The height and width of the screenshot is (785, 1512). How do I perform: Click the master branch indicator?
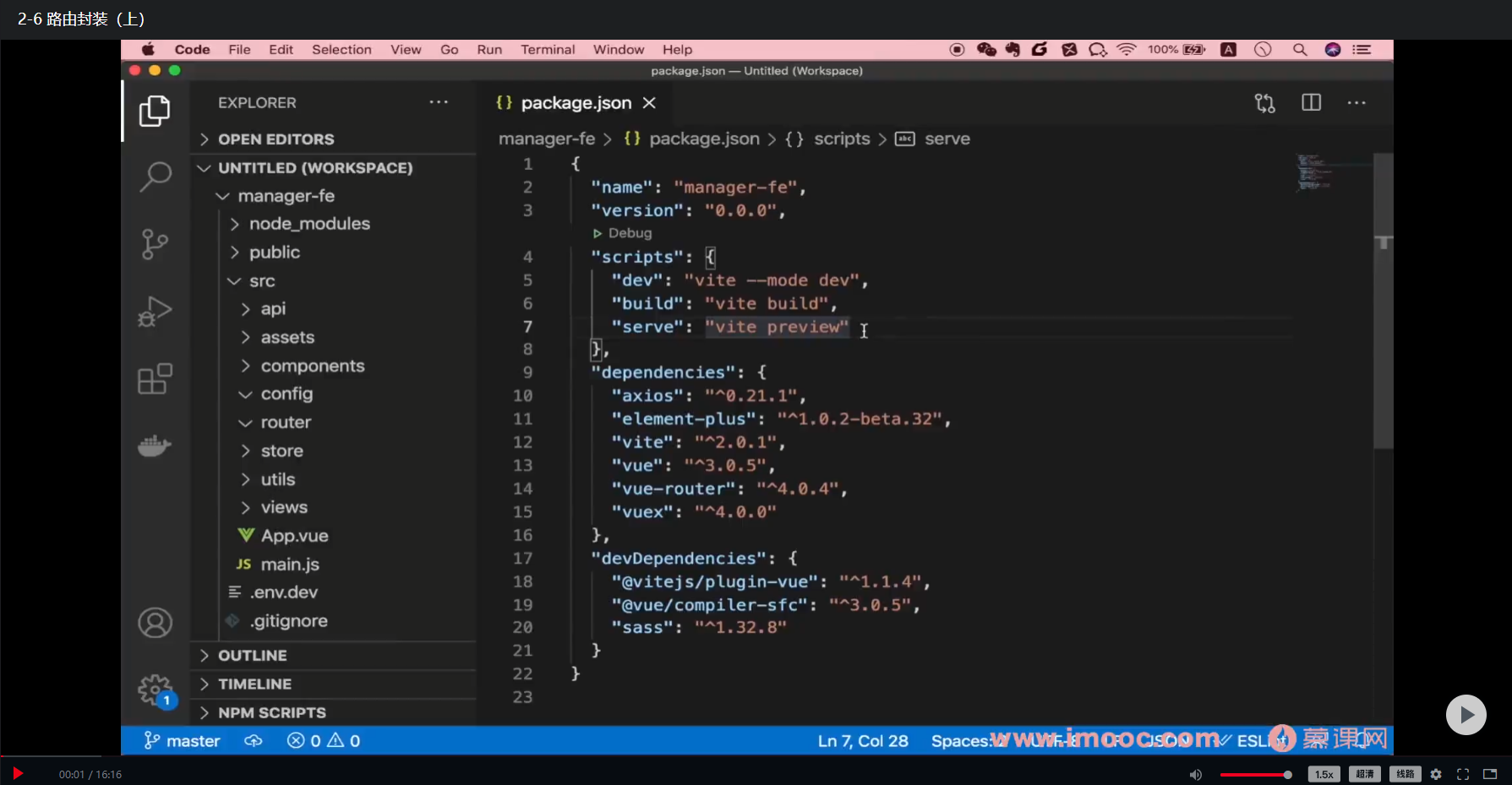coord(182,741)
